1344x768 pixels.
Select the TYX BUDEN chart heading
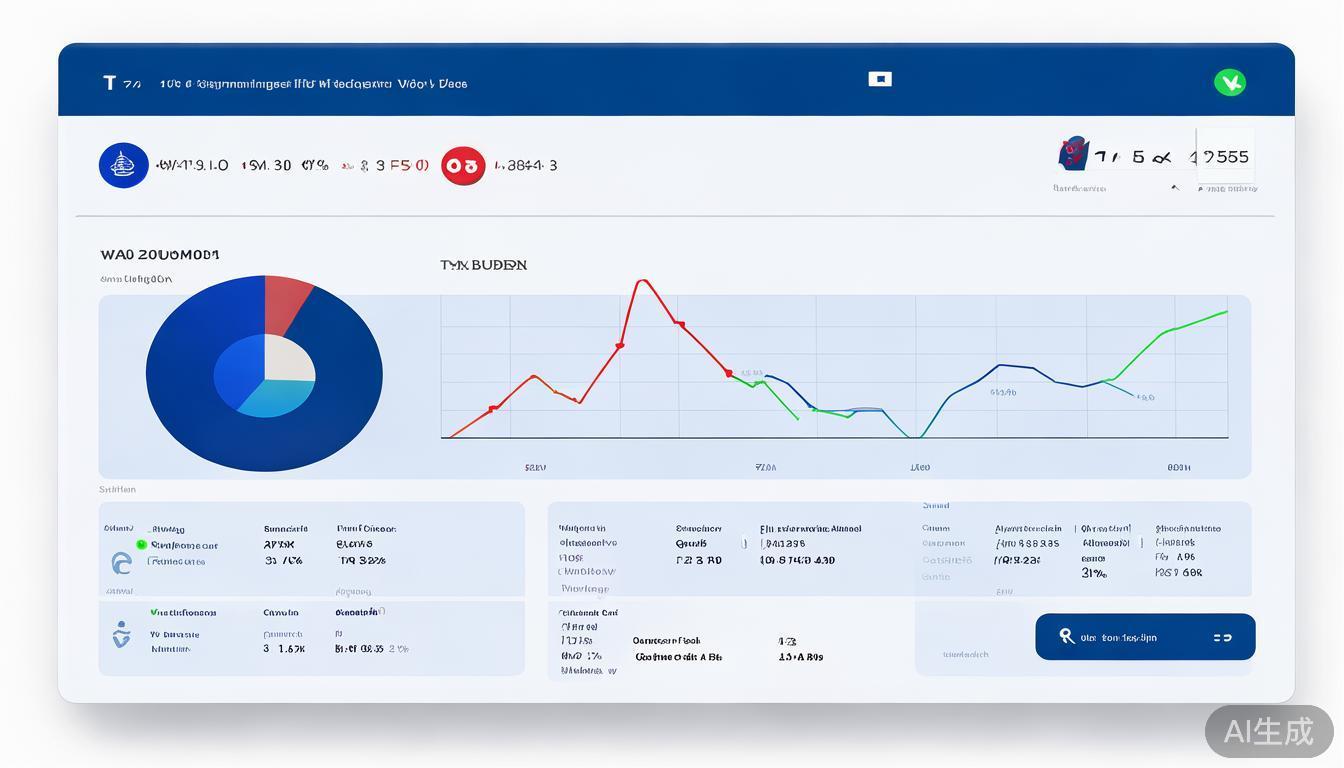[x=483, y=265]
